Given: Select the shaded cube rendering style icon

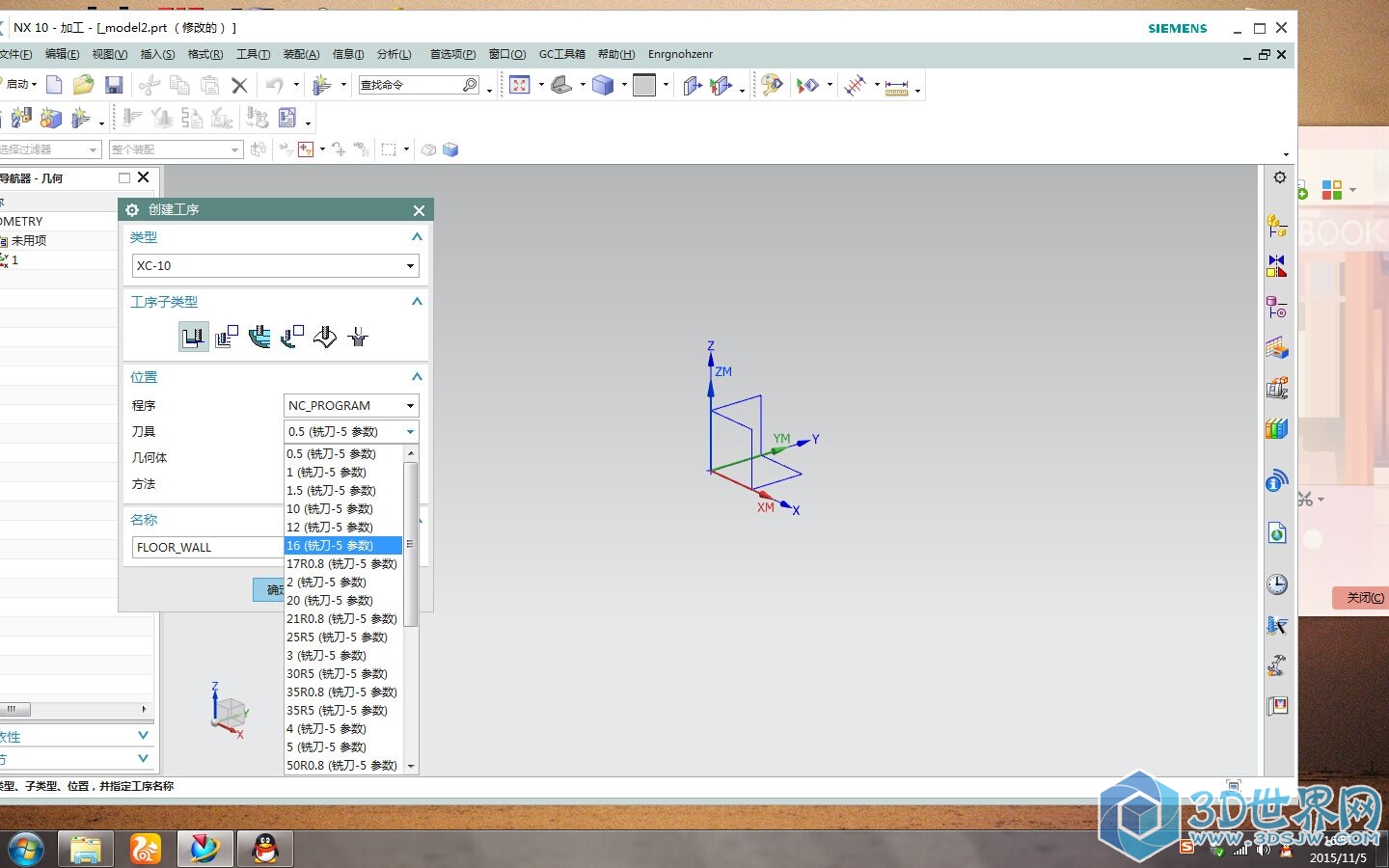Looking at the screenshot, I should (603, 85).
